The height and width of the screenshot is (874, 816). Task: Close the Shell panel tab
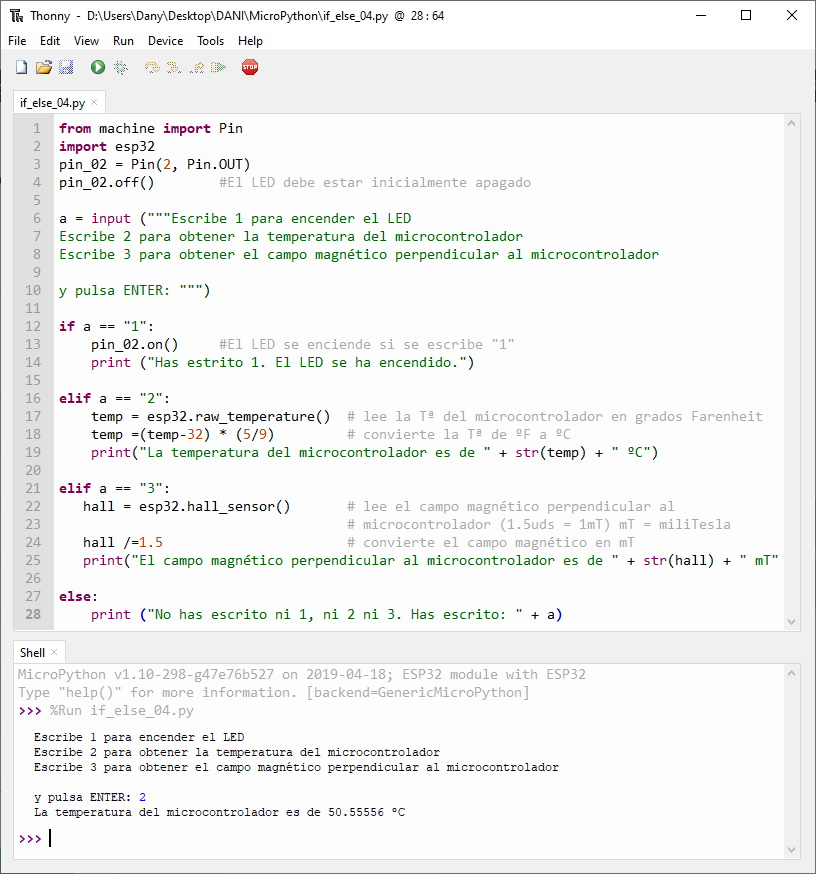tap(54, 652)
